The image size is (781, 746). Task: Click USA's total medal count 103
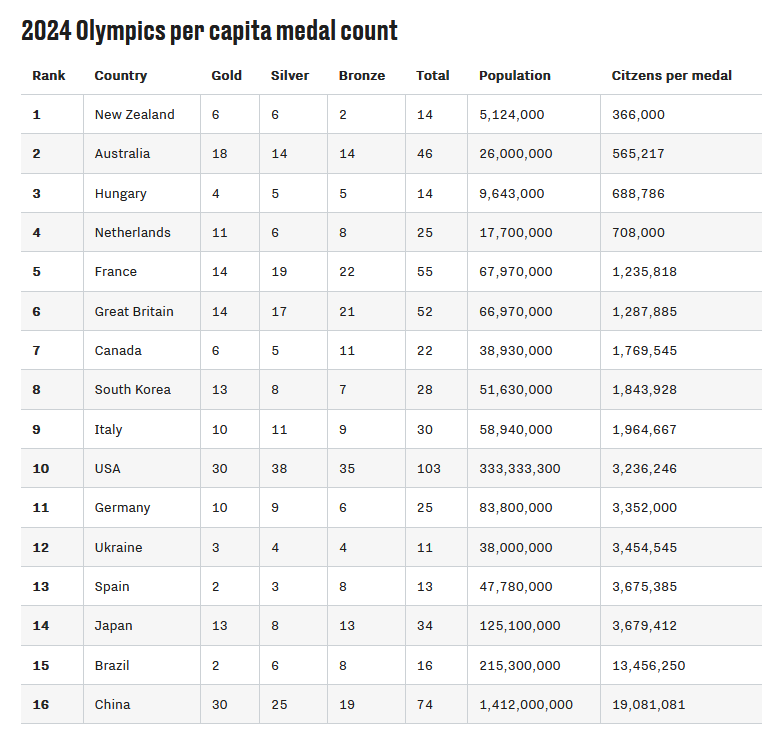(429, 469)
